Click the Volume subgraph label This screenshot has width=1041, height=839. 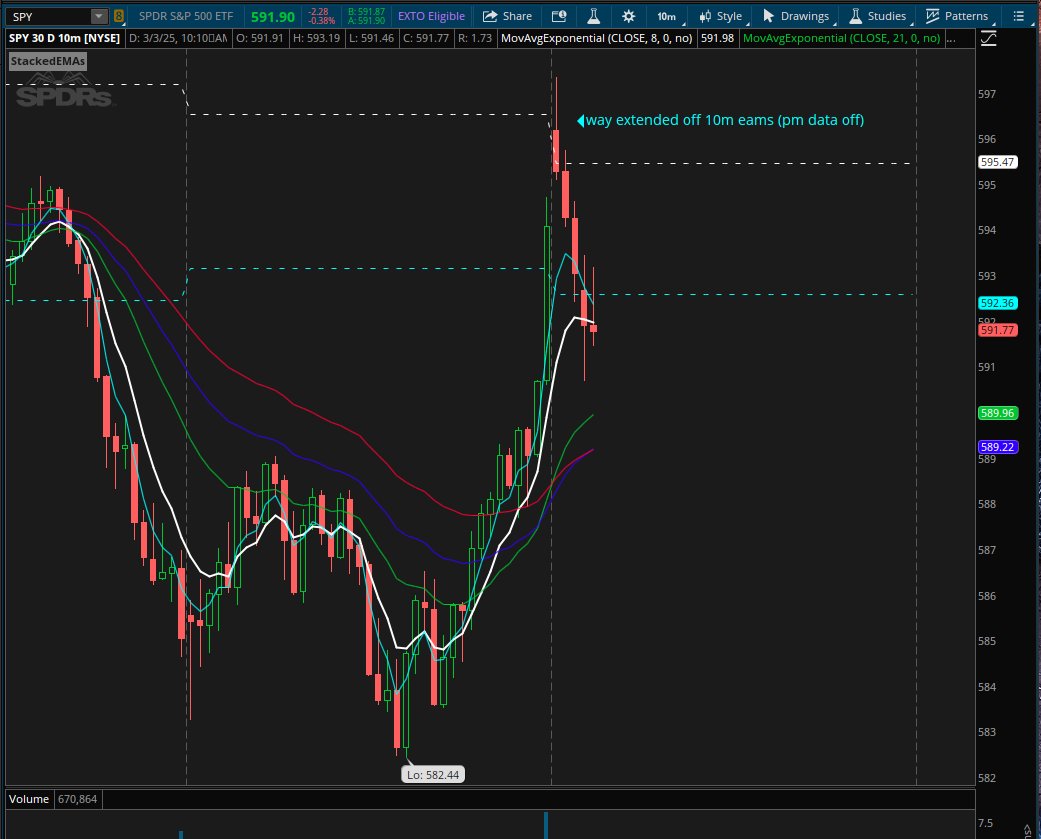[x=29, y=799]
